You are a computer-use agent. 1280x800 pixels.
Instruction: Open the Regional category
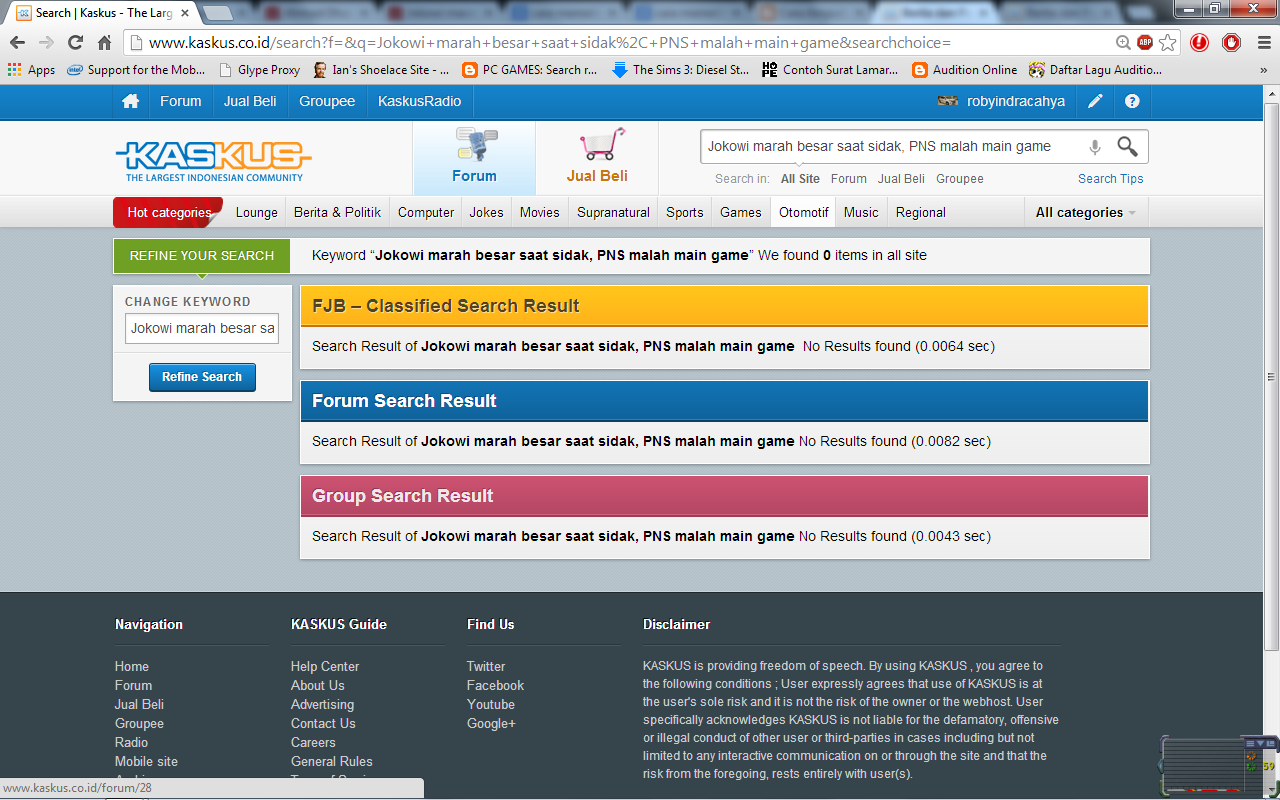coord(921,212)
